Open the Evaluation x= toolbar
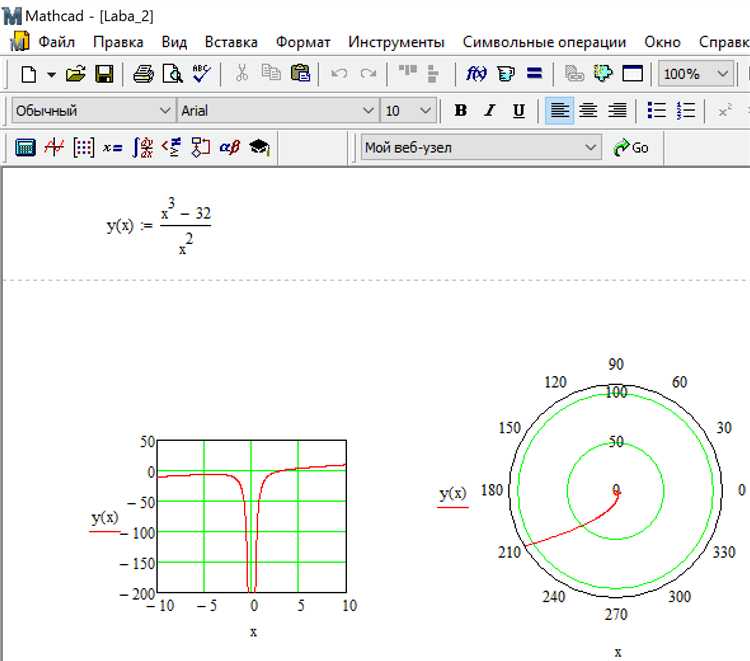Screen dimensions: 750x661 (x=112, y=147)
